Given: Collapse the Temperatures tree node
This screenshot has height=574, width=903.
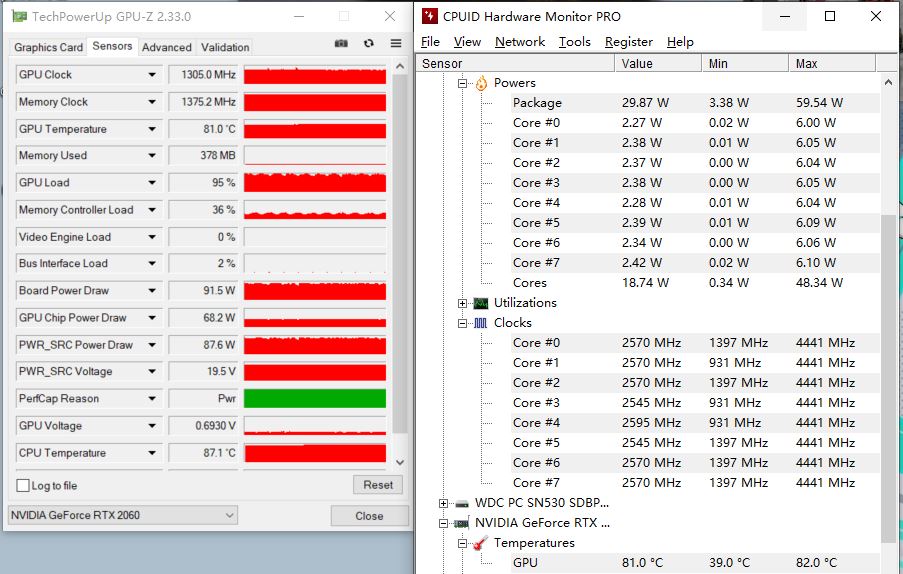Looking at the screenshot, I should [x=462, y=543].
